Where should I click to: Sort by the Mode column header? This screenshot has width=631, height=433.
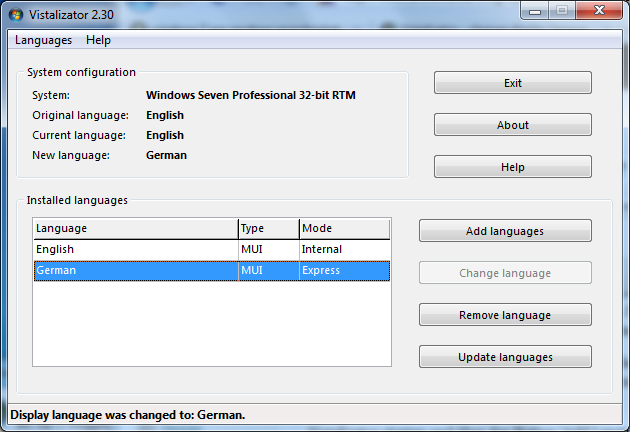[x=345, y=229]
